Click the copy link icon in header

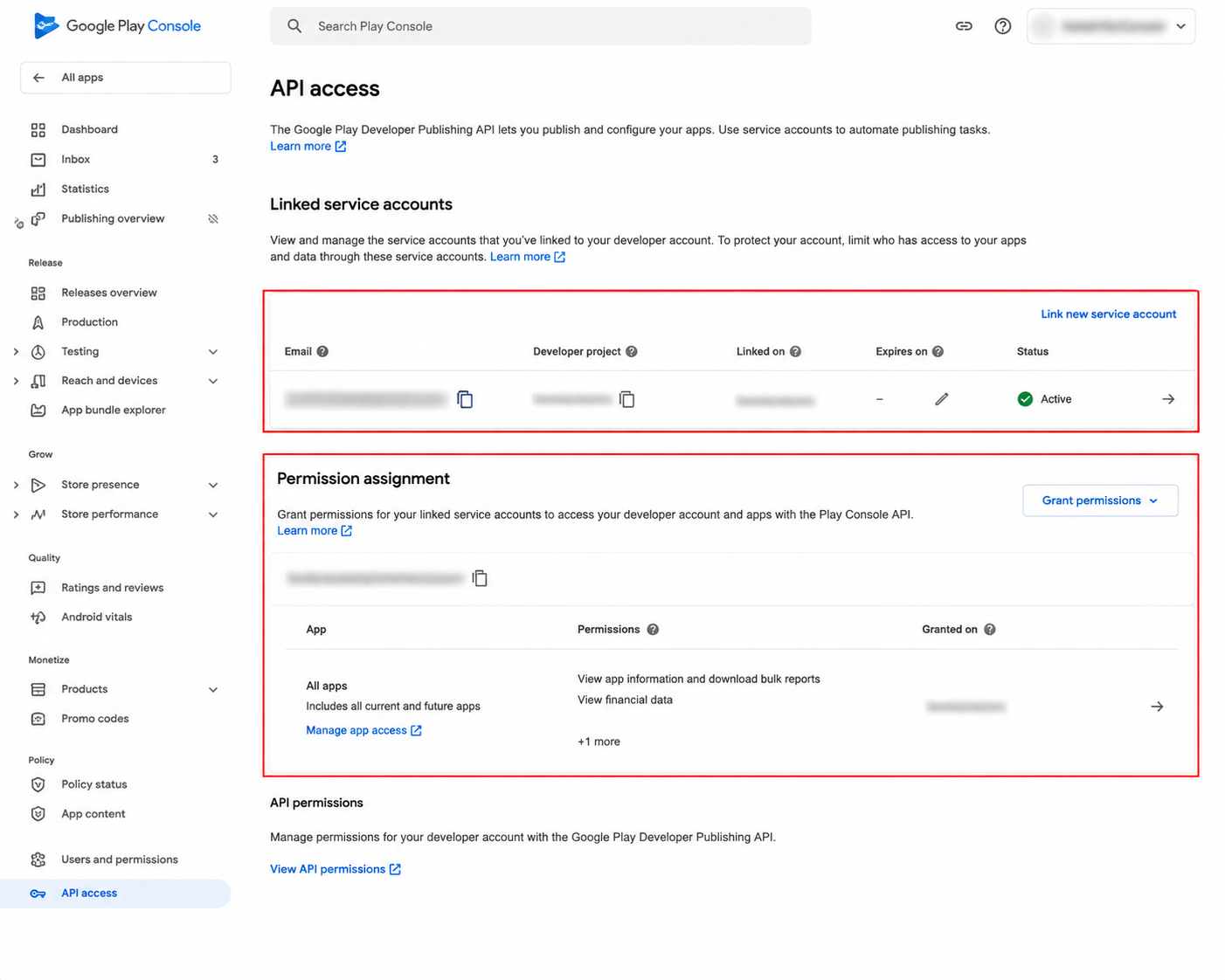pos(964,26)
